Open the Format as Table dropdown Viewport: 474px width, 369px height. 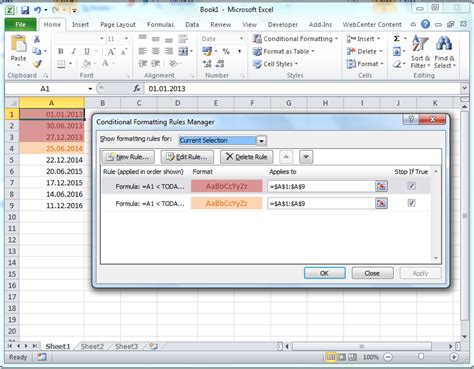coord(283,51)
